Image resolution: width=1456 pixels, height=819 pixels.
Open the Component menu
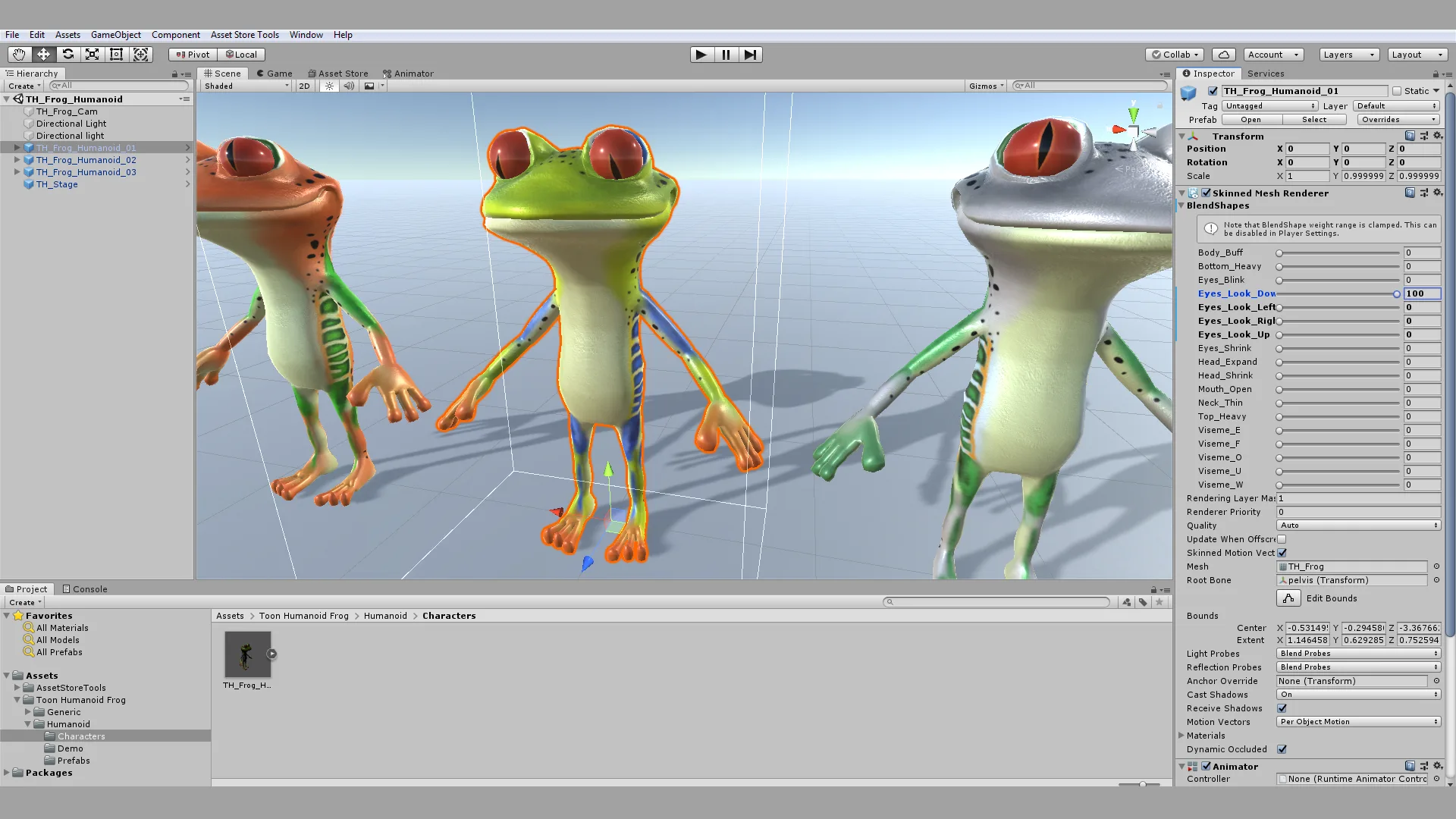(x=175, y=35)
